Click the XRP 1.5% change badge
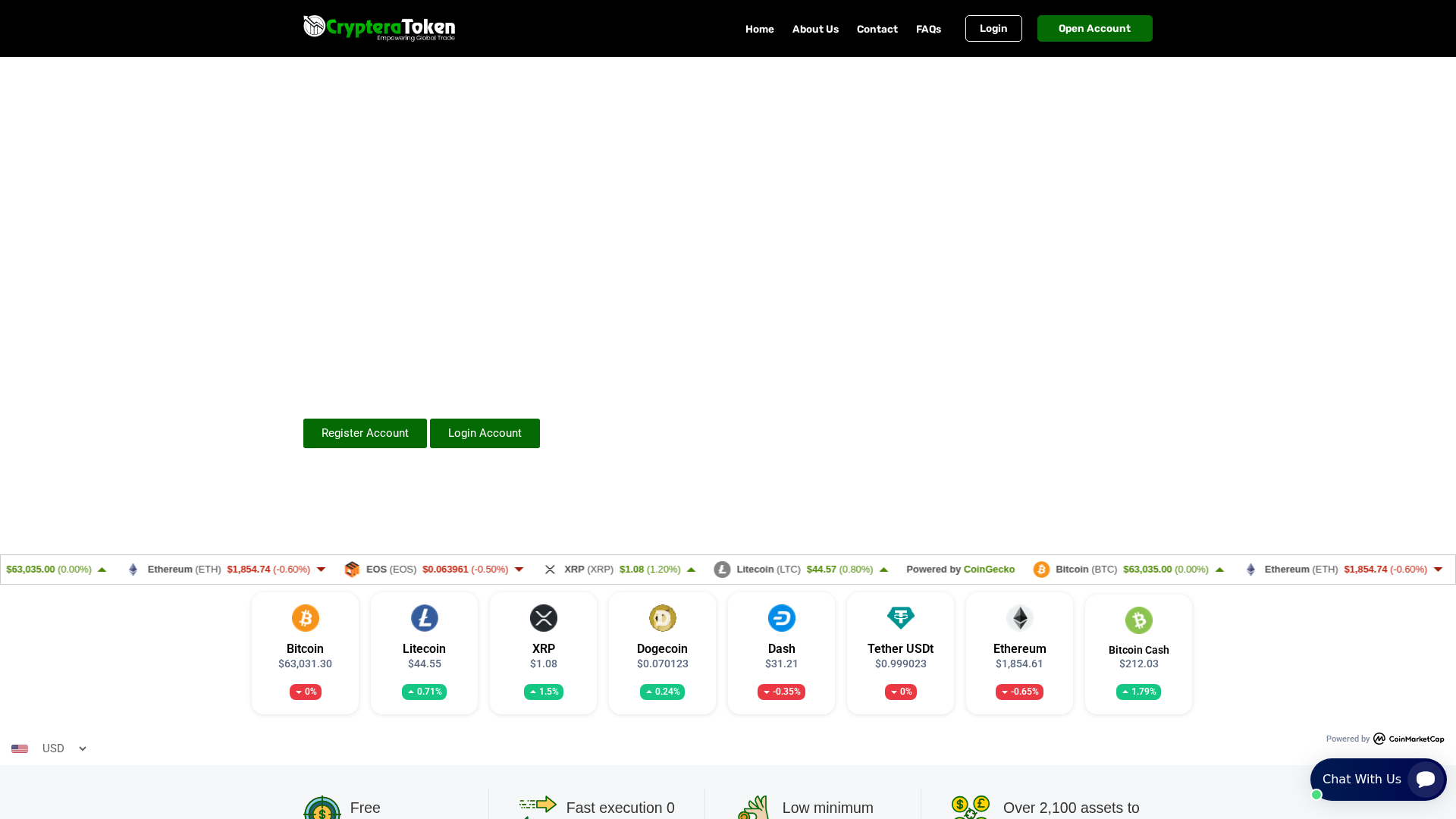The height and width of the screenshot is (819, 1456). coord(544,692)
